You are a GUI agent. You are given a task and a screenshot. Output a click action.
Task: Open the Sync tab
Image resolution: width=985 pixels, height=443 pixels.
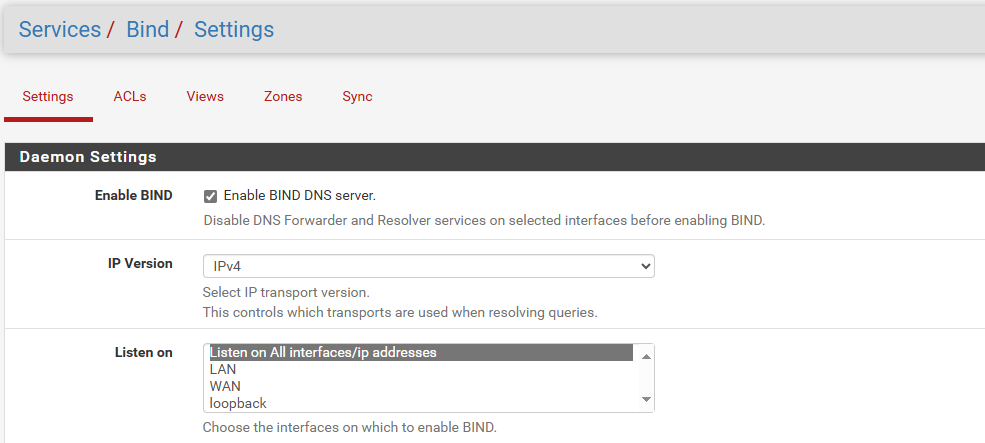tap(357, 97)
